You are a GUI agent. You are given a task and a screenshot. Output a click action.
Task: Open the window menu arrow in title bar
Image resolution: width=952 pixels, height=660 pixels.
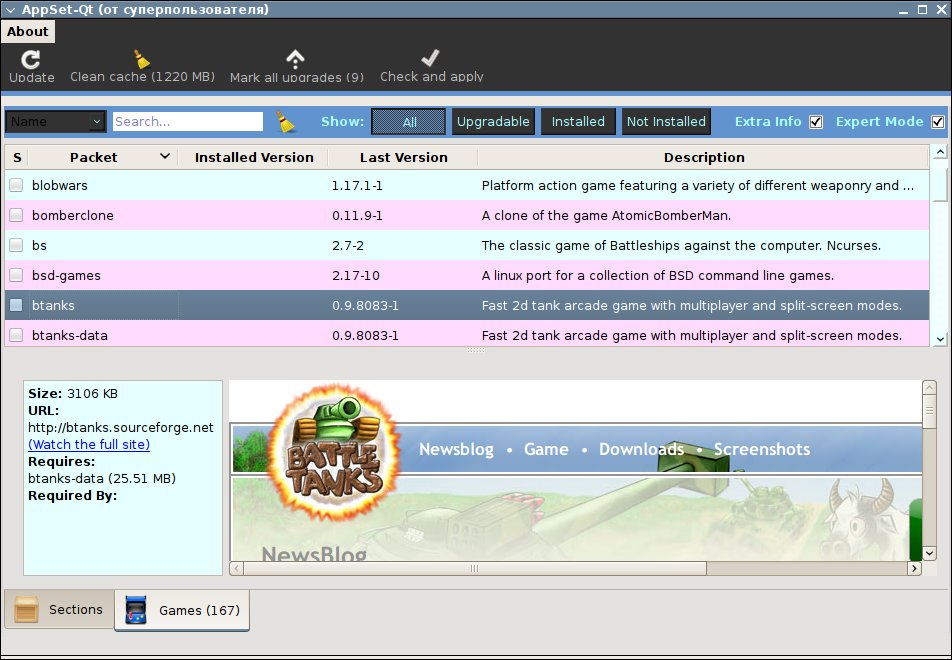[10, 10]
